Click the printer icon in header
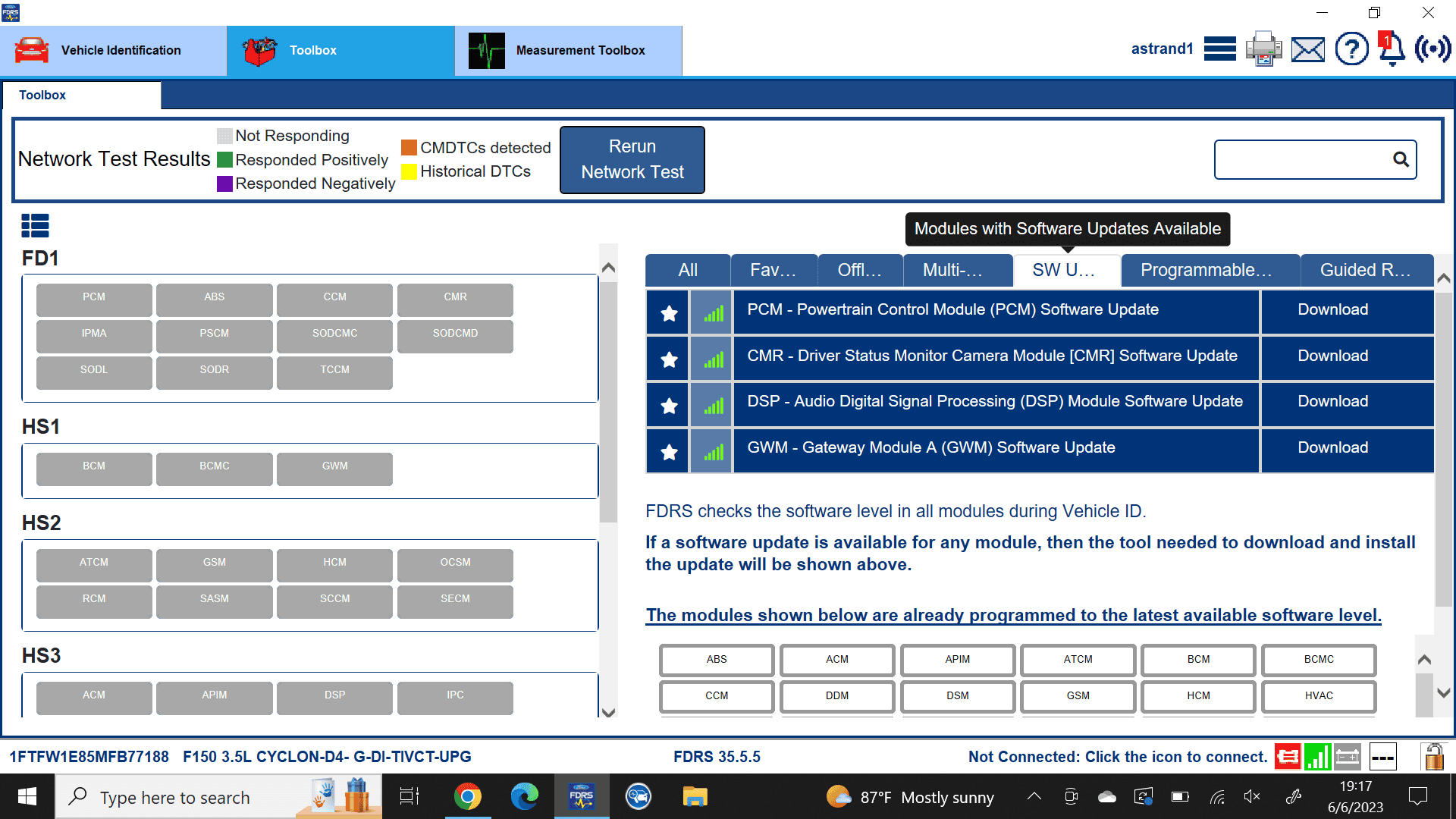Screen dimensions: 1456x819 1263,49
